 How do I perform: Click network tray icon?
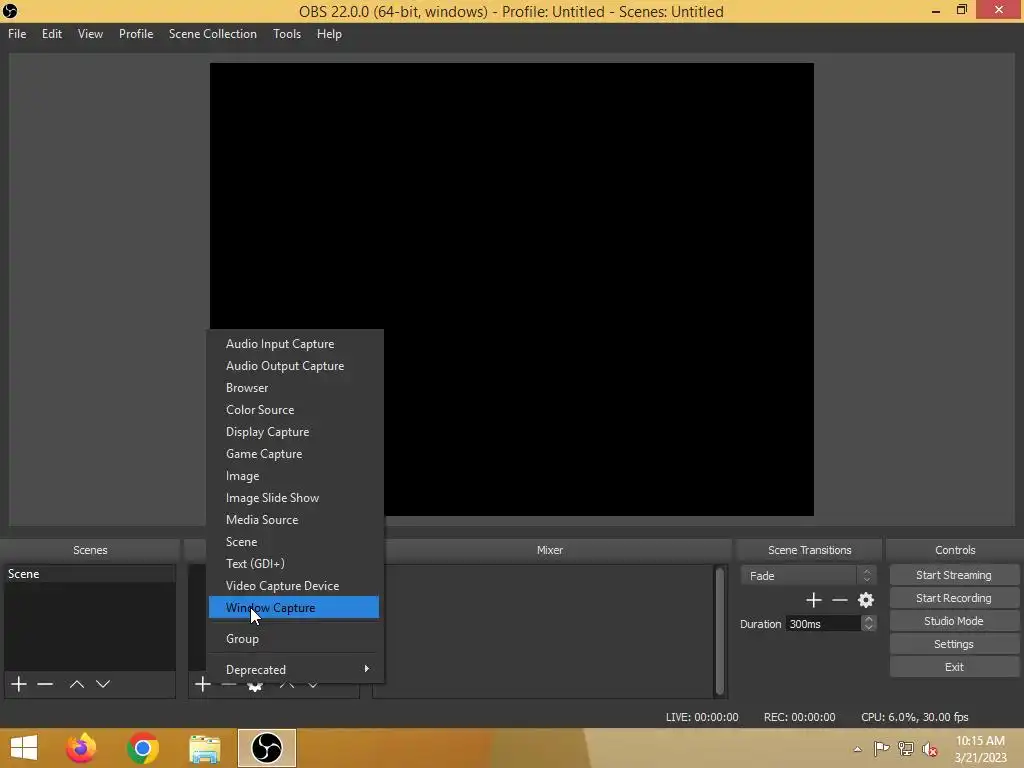click(906, 749)
